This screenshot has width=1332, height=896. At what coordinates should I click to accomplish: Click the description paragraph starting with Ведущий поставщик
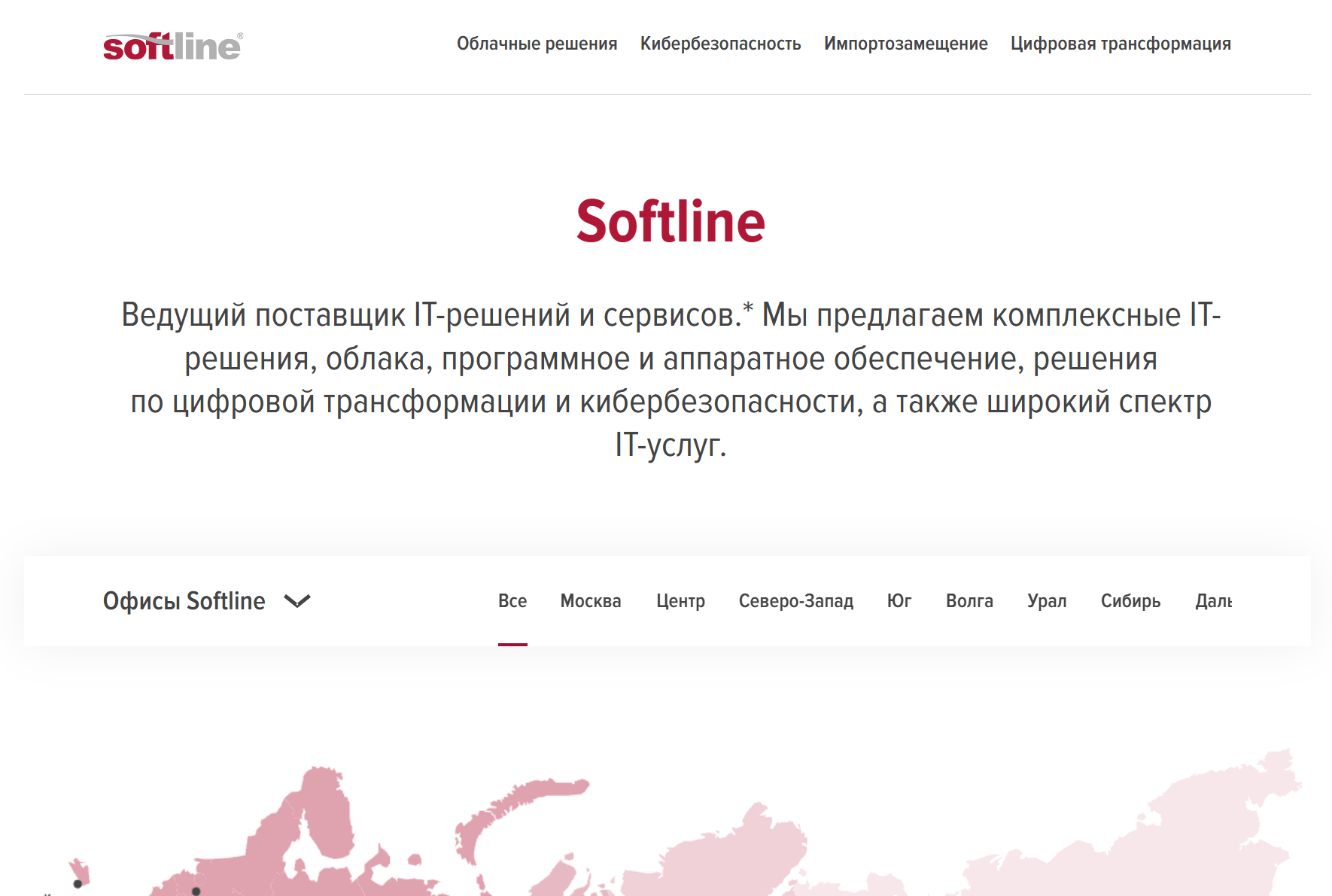pos(671,380)
